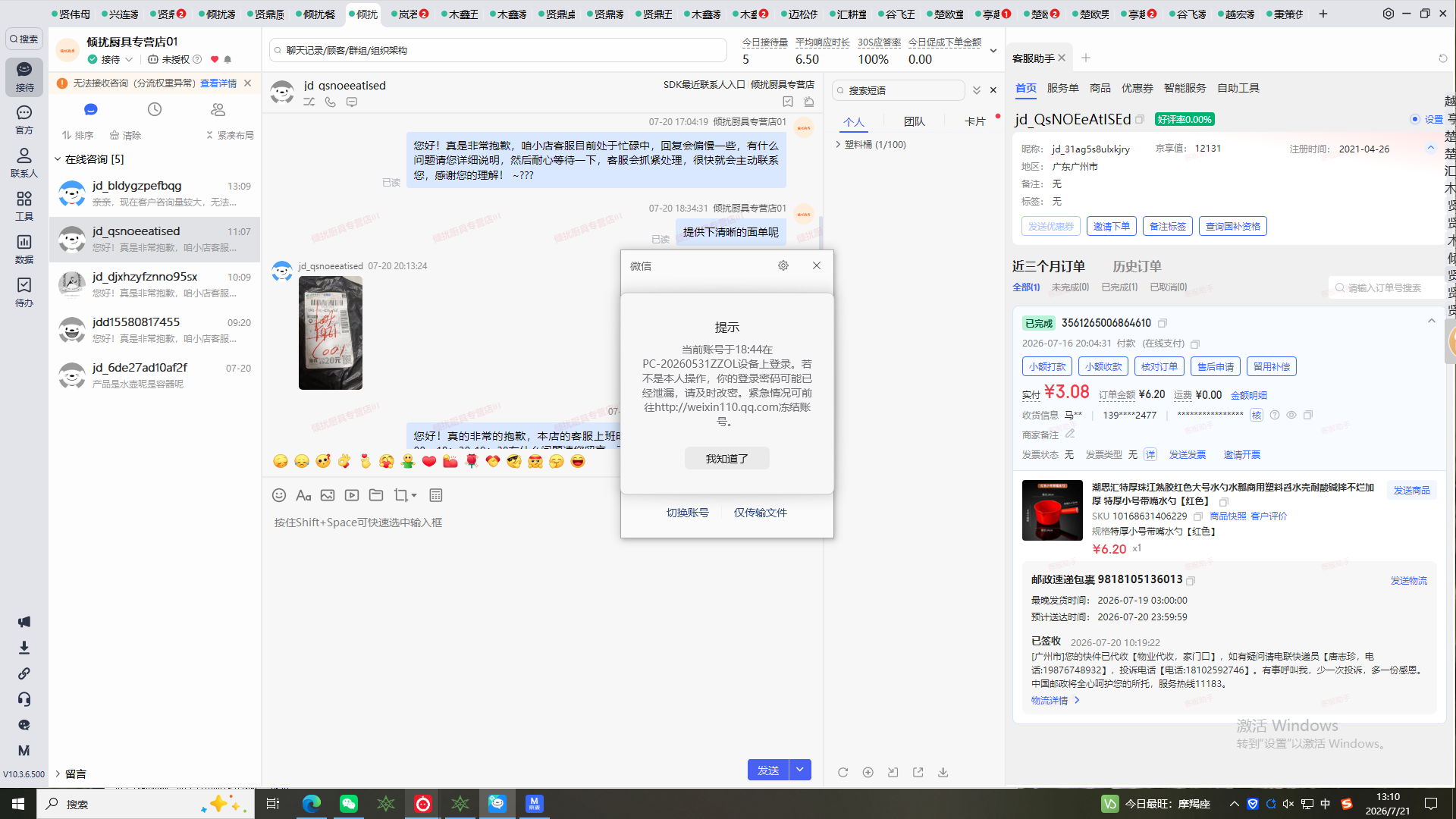Open the dropdown arrow next to 发送
Image resolution: width=1456 pixels, height=819 pixels.
[x=800, y=770]
